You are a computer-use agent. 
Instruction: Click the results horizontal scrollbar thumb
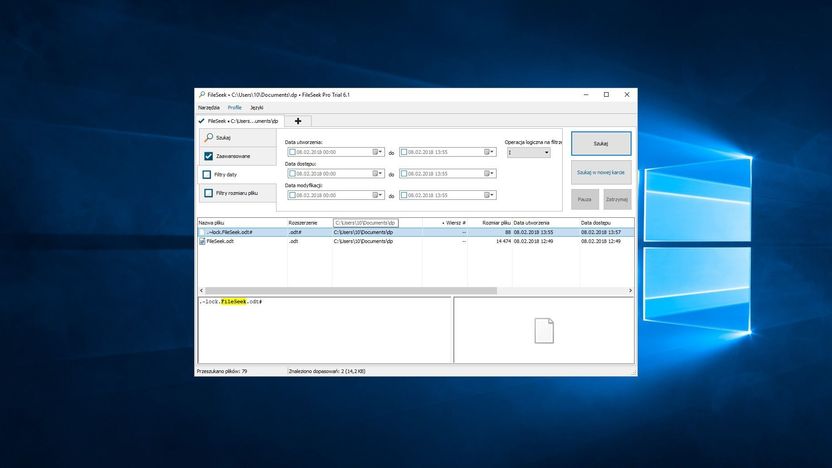pyautogui.click(x=351, y=291)
